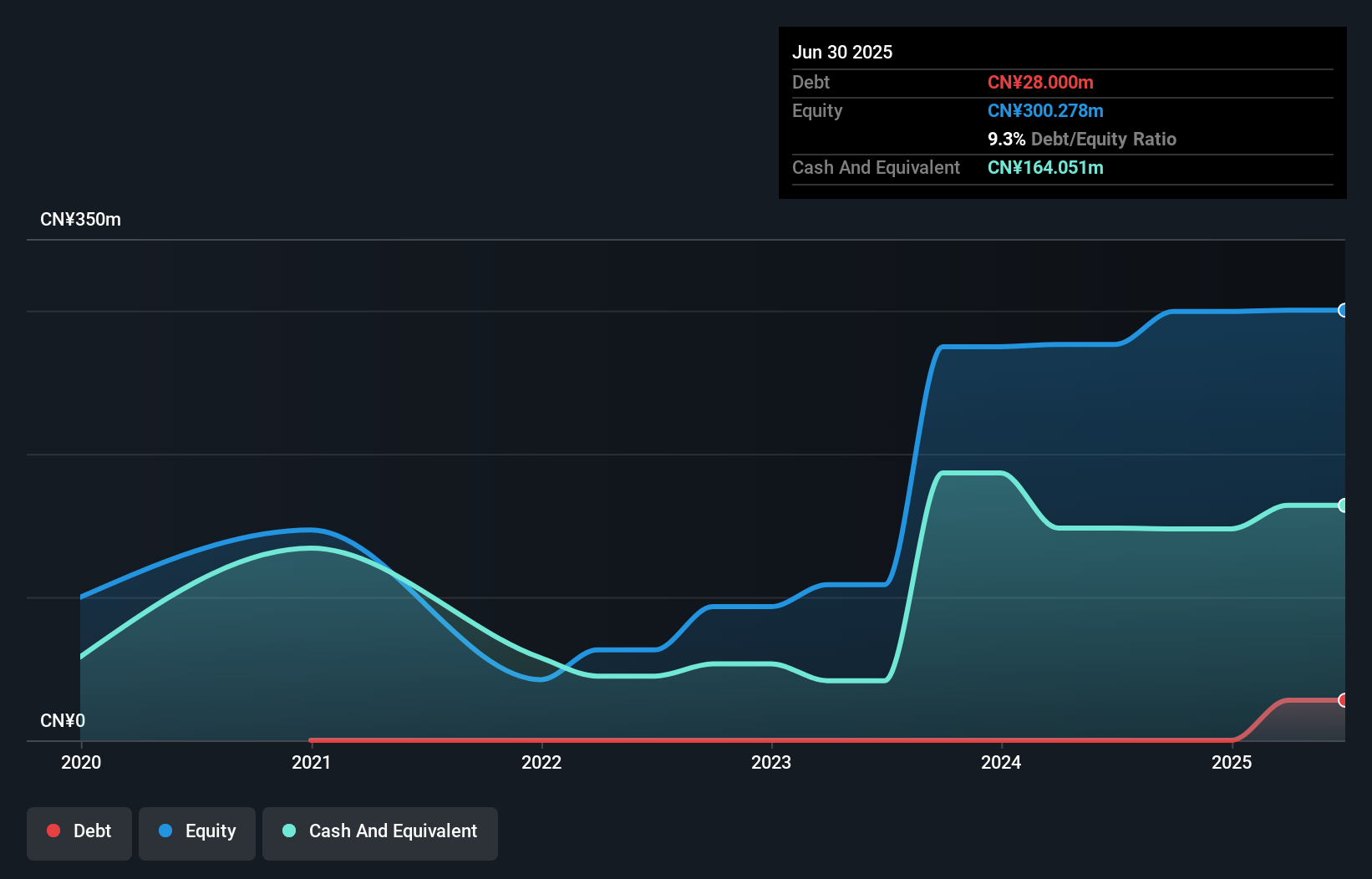Click the 9.3% Debt/Equity Ratio text

click(x=1082, y=139)
